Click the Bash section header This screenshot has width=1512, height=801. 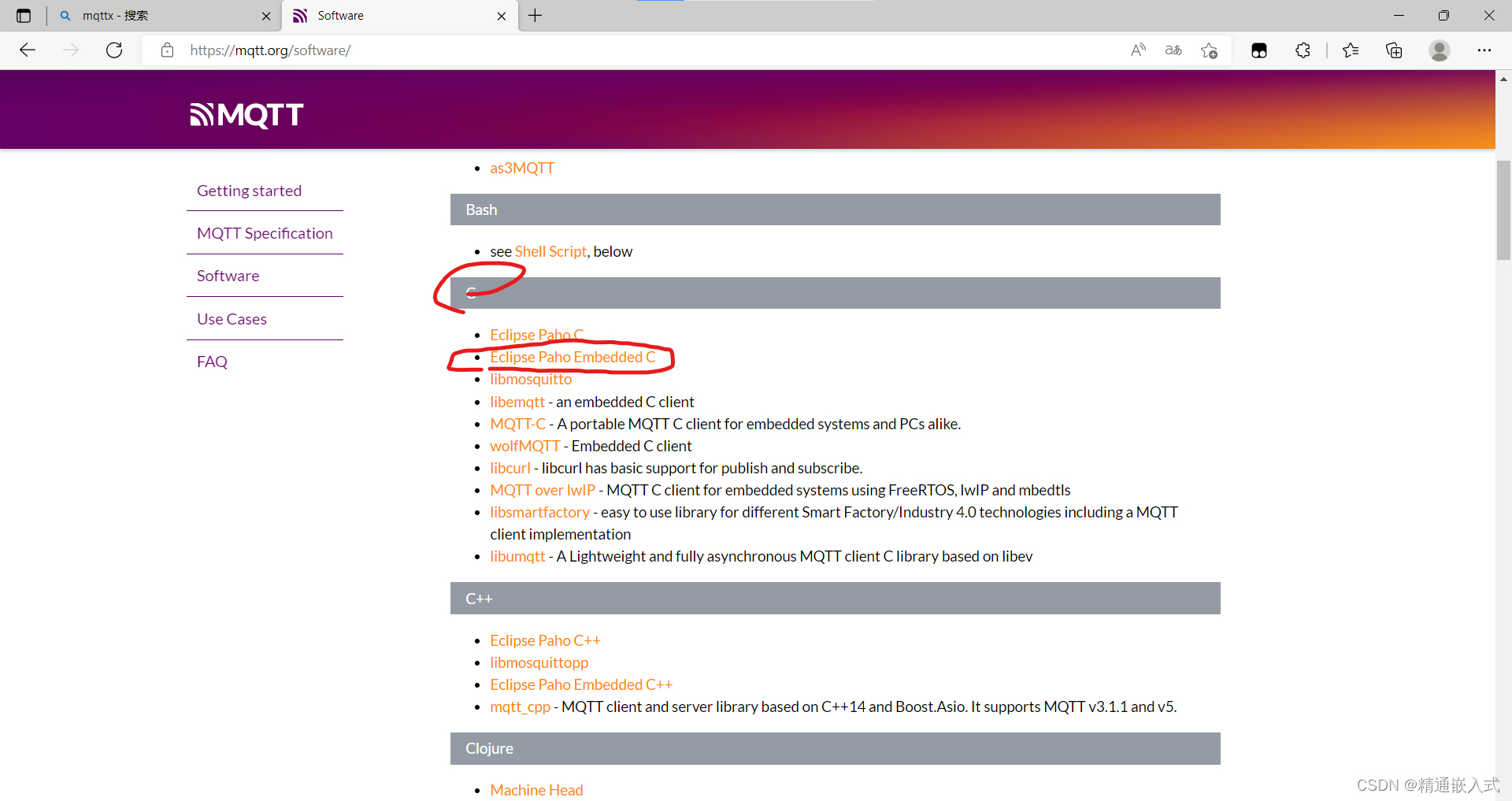(835, 210)
